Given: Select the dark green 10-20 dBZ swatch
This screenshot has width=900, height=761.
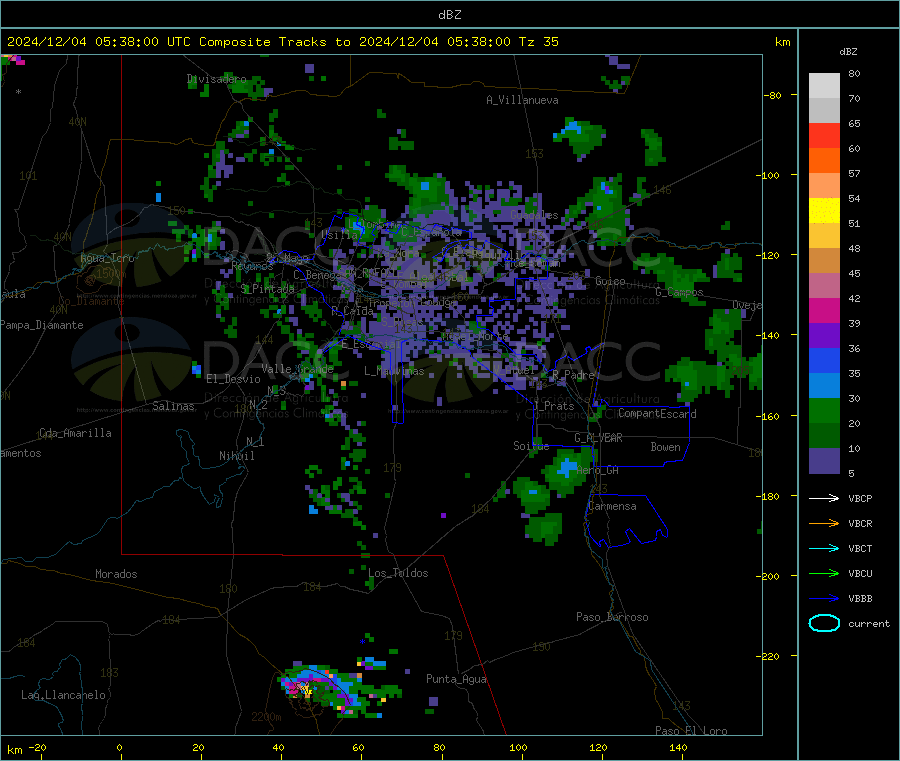Looking at the screenshot, I should pos(824,435).
